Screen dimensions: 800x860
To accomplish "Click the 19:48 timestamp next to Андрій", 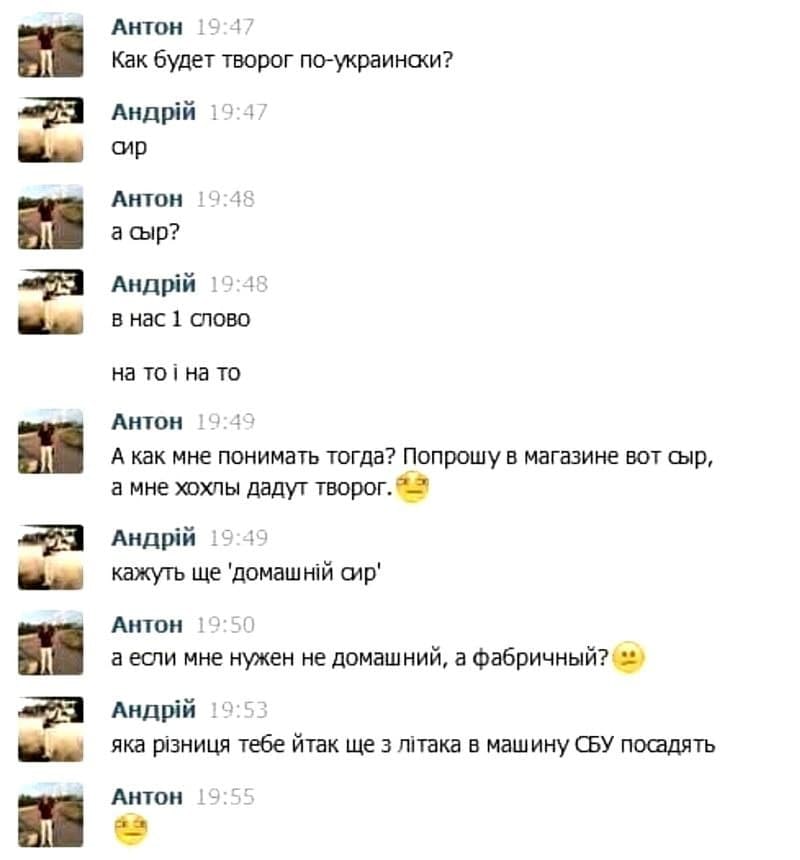I will coord(239,285).
